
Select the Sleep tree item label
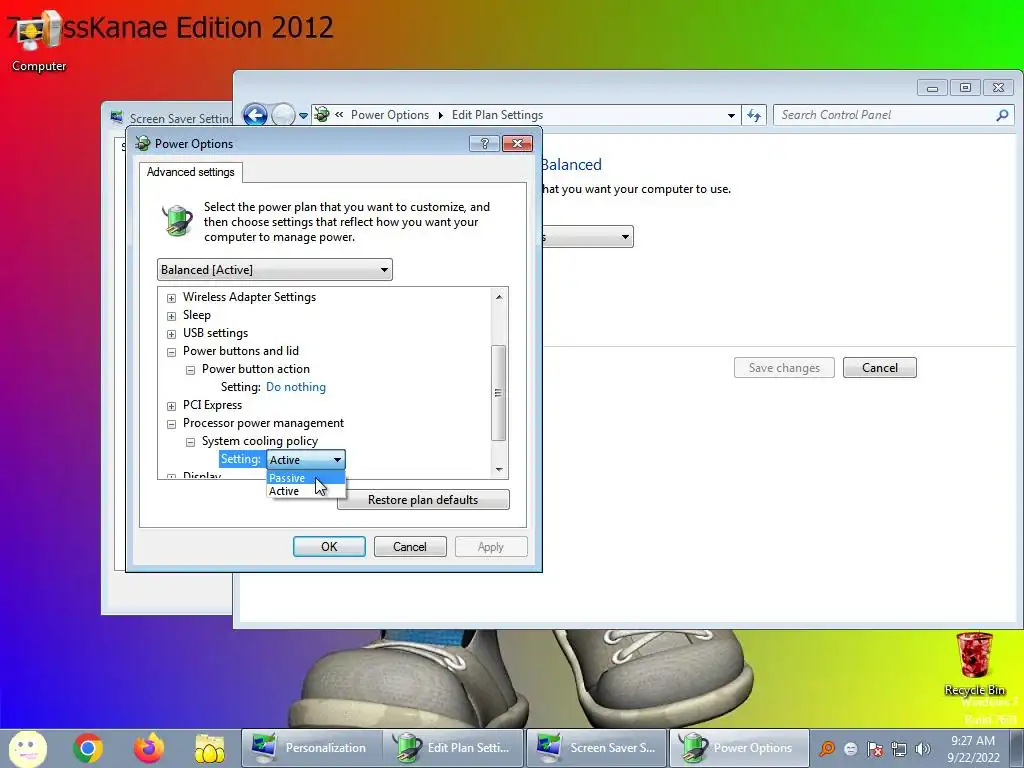pos(197,315)
